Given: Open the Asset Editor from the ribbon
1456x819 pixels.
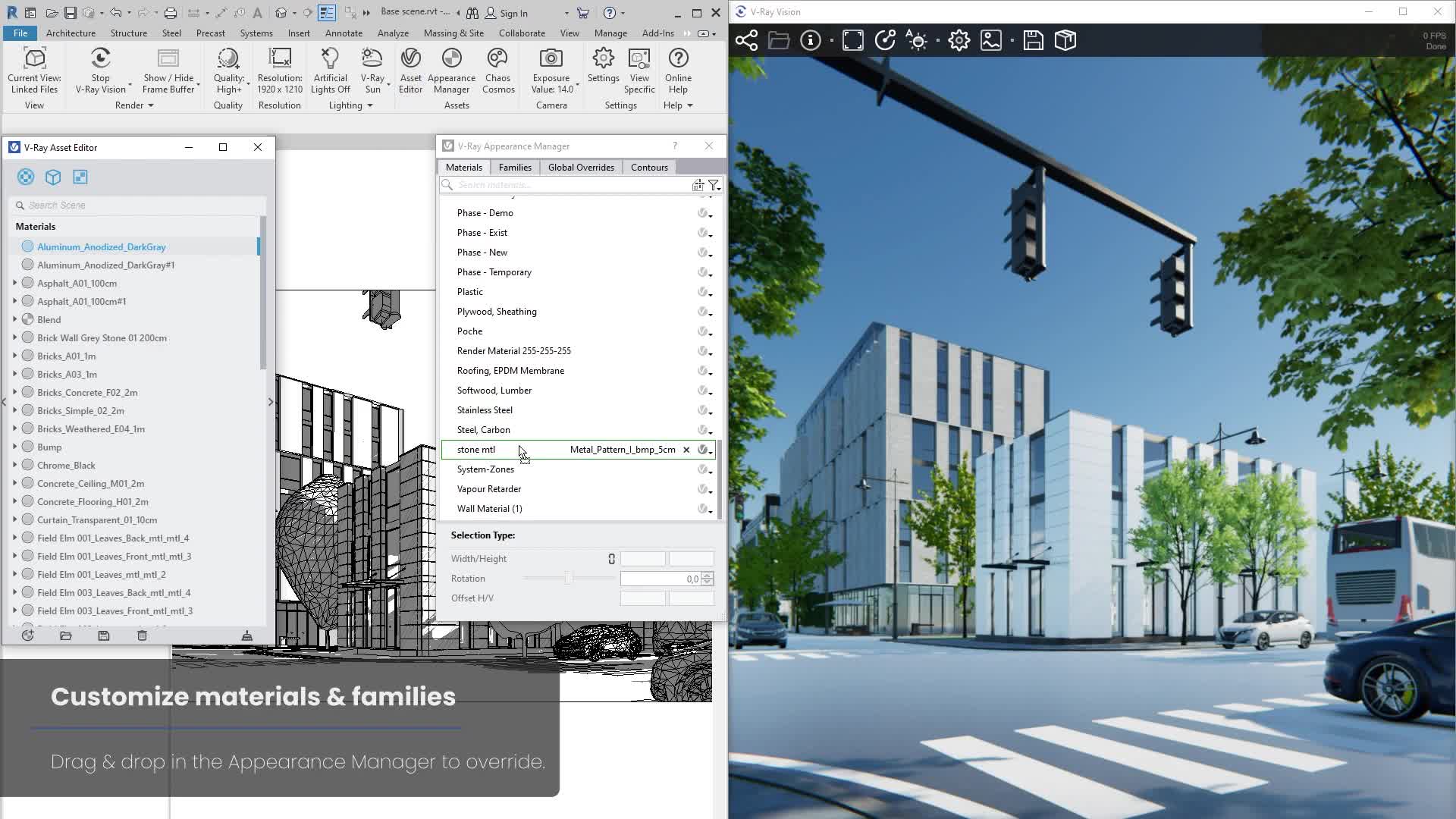Looking at the screenshot, I should click(410, 71).
